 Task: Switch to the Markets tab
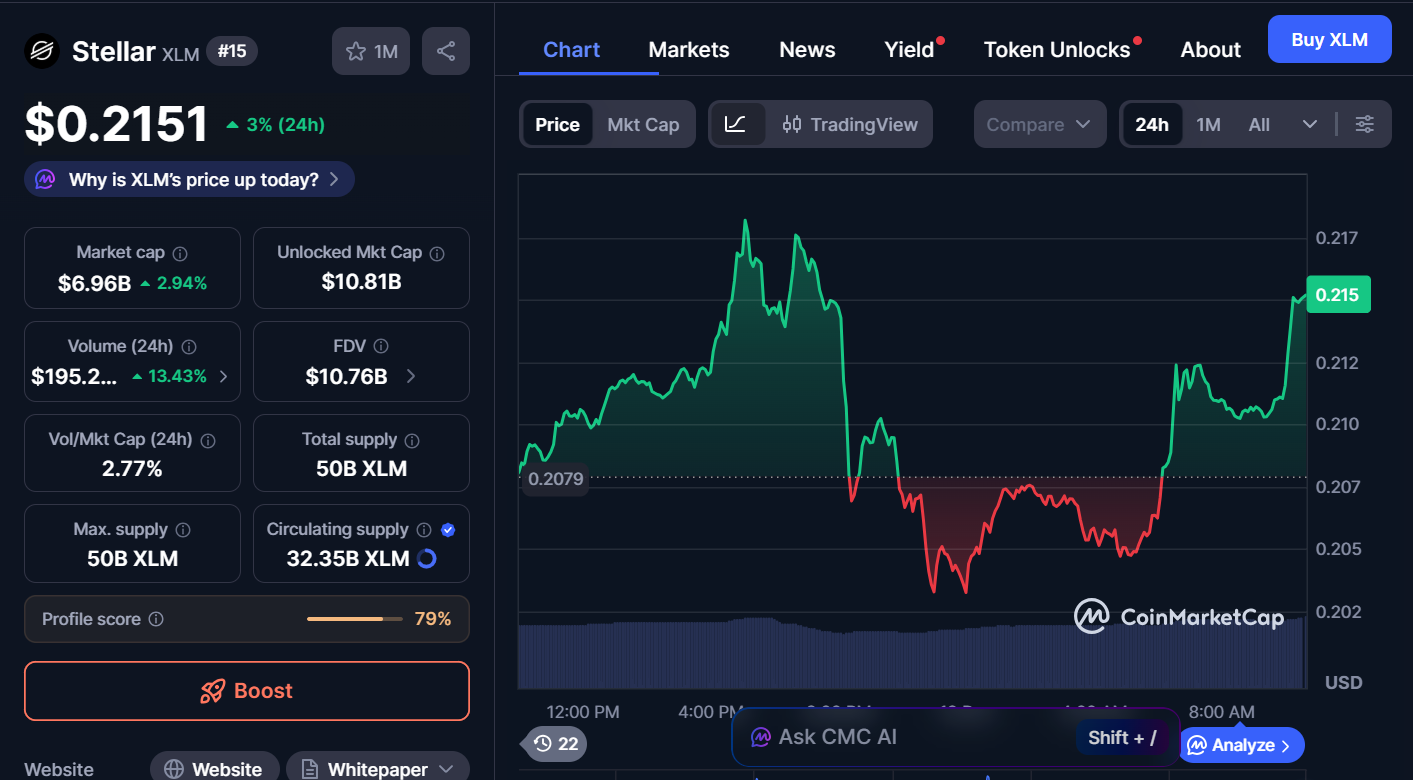click(688, 49)
